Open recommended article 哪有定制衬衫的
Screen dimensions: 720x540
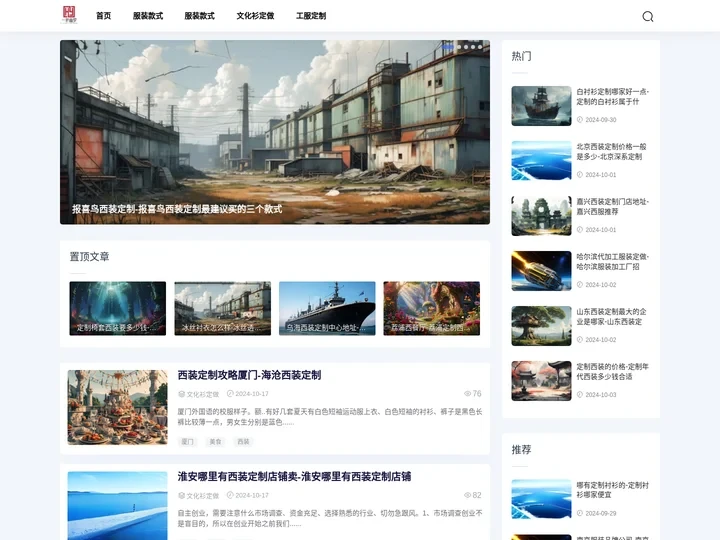613,490
